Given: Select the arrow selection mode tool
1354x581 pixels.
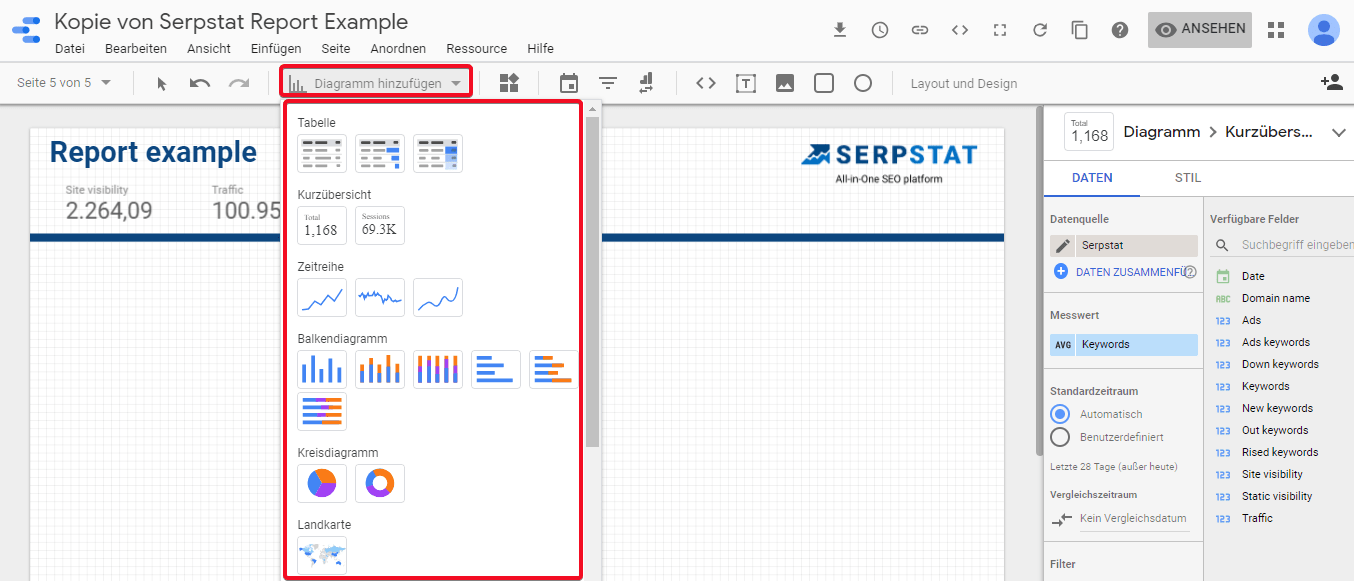Looking at the screenshot, I should [x=162, y=84].
